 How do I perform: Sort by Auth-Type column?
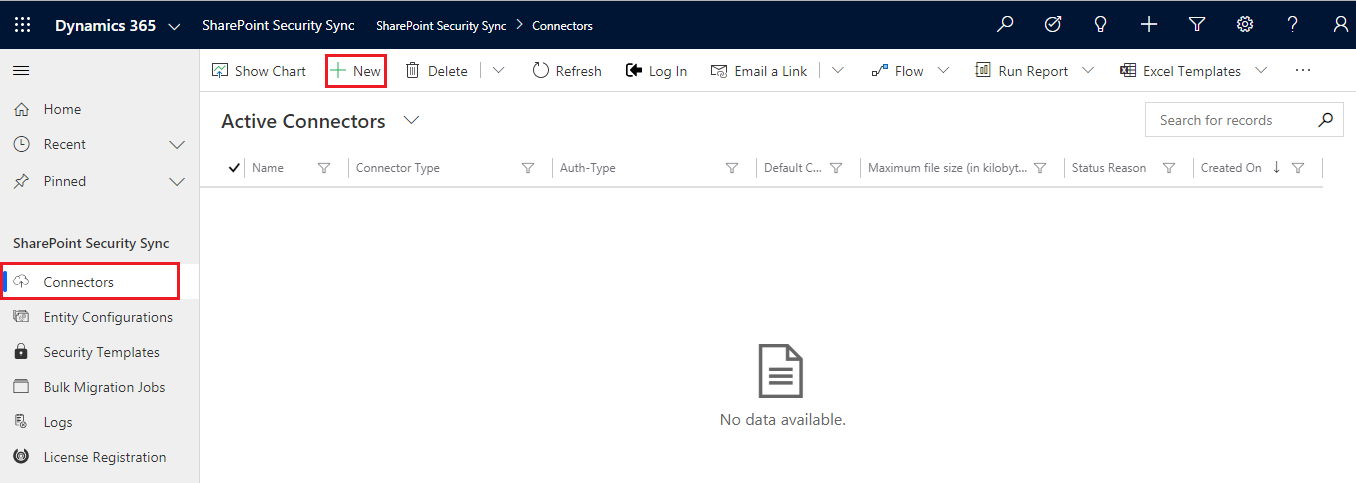pos(588,168)
